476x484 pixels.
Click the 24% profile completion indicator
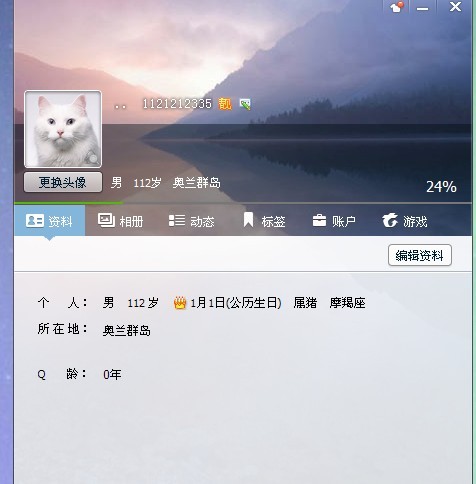point(441,187)
